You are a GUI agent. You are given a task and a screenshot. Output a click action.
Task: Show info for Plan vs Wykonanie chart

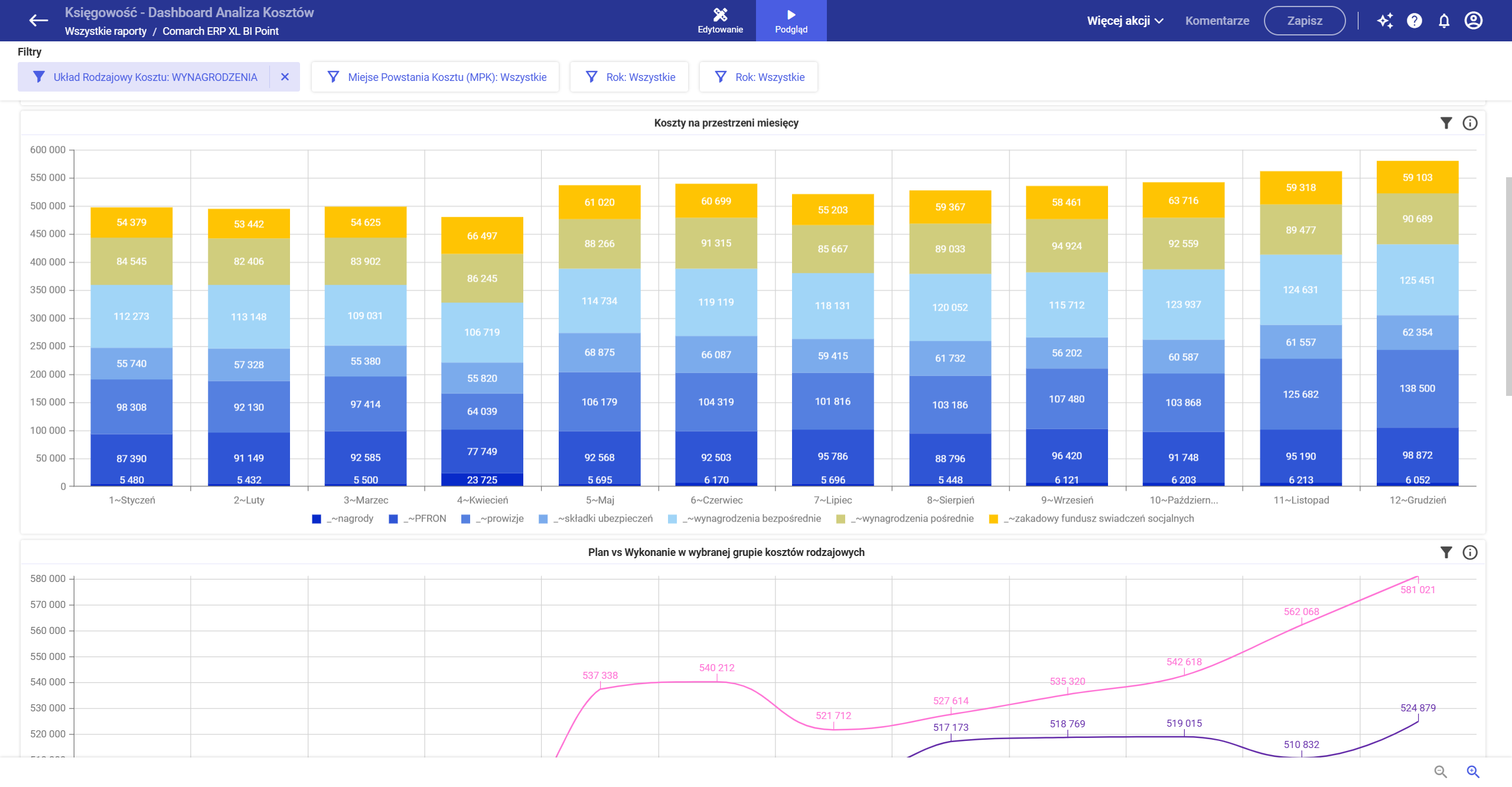coord(1470,552)
